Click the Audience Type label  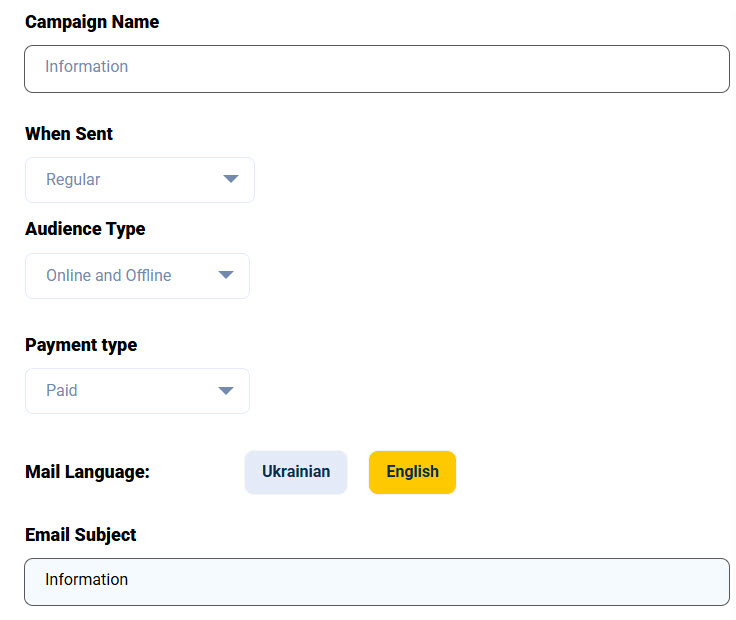(85, 229)
